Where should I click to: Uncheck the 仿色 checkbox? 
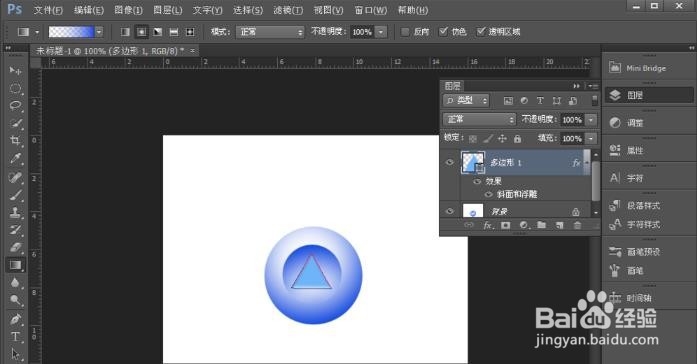pos(443,32)
